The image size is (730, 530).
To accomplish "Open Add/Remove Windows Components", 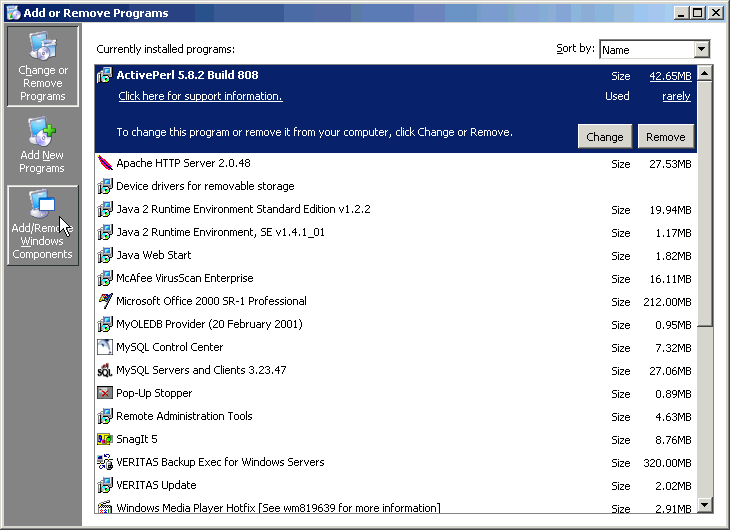I will pos(42,226).
